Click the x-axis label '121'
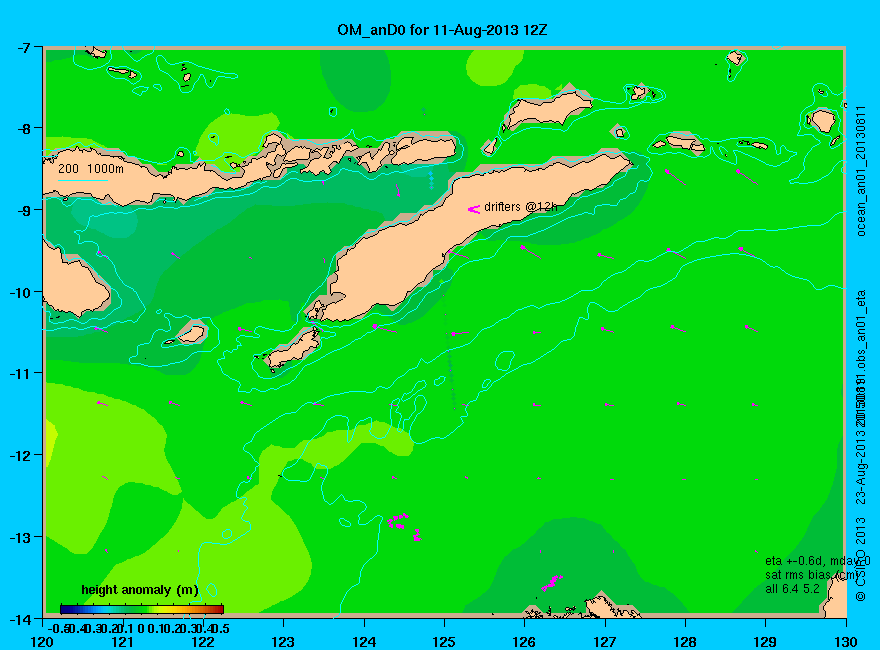Image resolution: width=880 pixels, height=650 pixels. pos(123,642)
